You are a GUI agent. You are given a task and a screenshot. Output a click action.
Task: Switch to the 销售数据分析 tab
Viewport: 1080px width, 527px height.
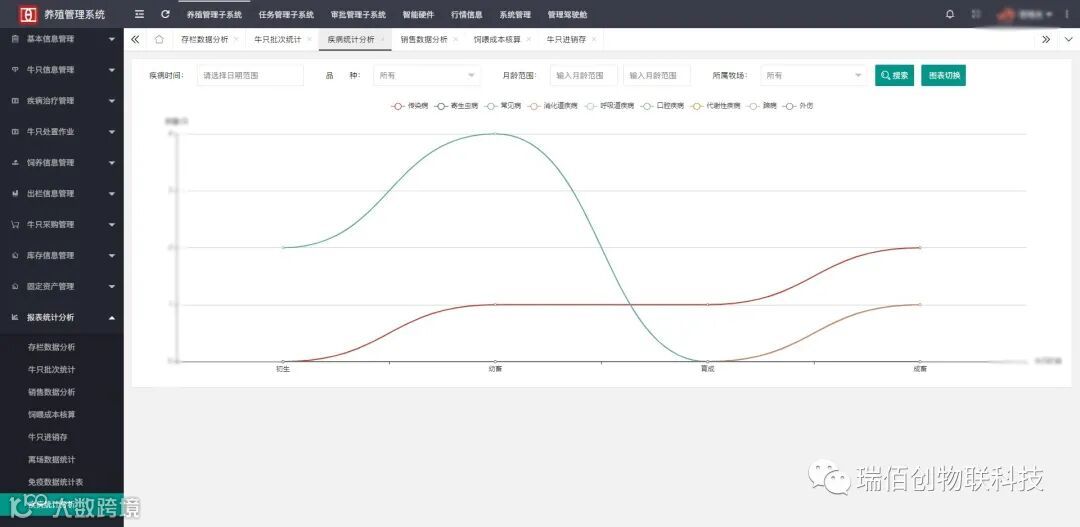pyautogui.click(x=424, y=39)
